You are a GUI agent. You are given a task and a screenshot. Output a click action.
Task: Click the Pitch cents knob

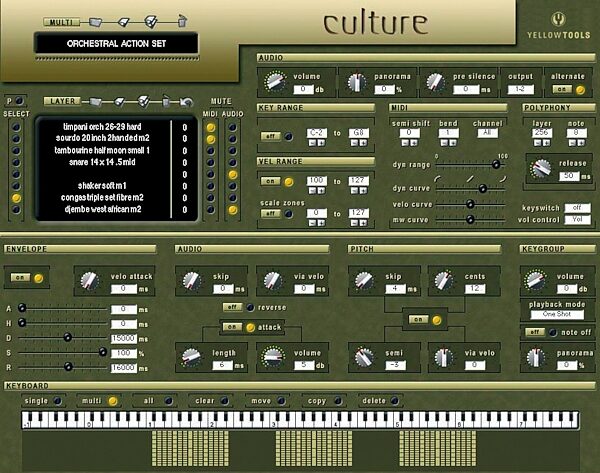[444, 281]
